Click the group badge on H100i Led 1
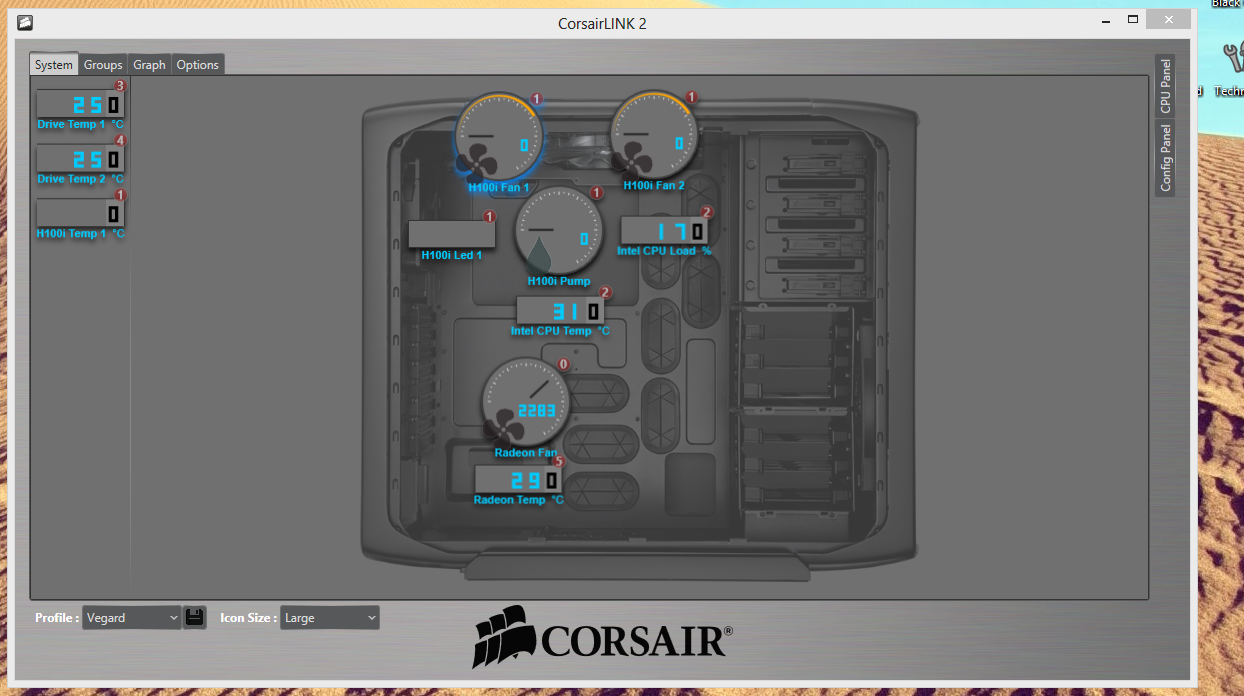Viewport: 1244px width, 696px height. [489, 216]
